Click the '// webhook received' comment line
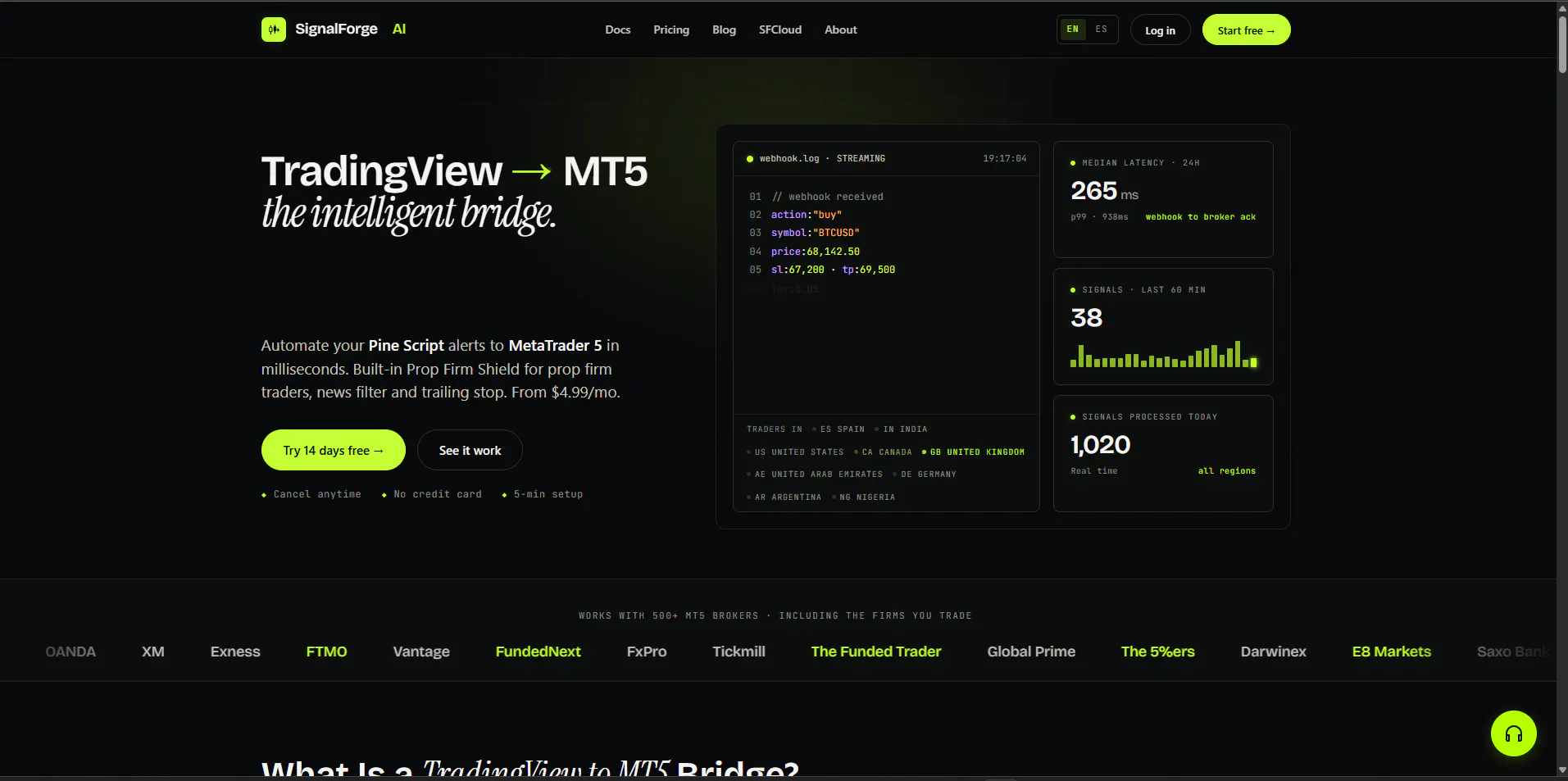Image resolution: width=1568 pixels, height=781 pixels. (828, 197)
